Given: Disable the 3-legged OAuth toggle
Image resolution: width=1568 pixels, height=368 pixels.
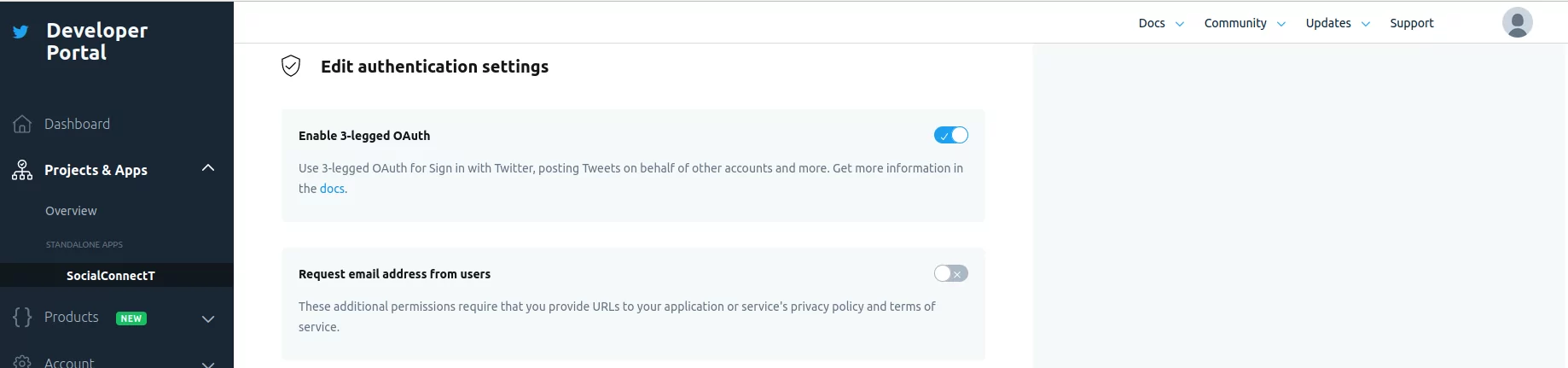Looking at the screenshot, I should 950,135.
